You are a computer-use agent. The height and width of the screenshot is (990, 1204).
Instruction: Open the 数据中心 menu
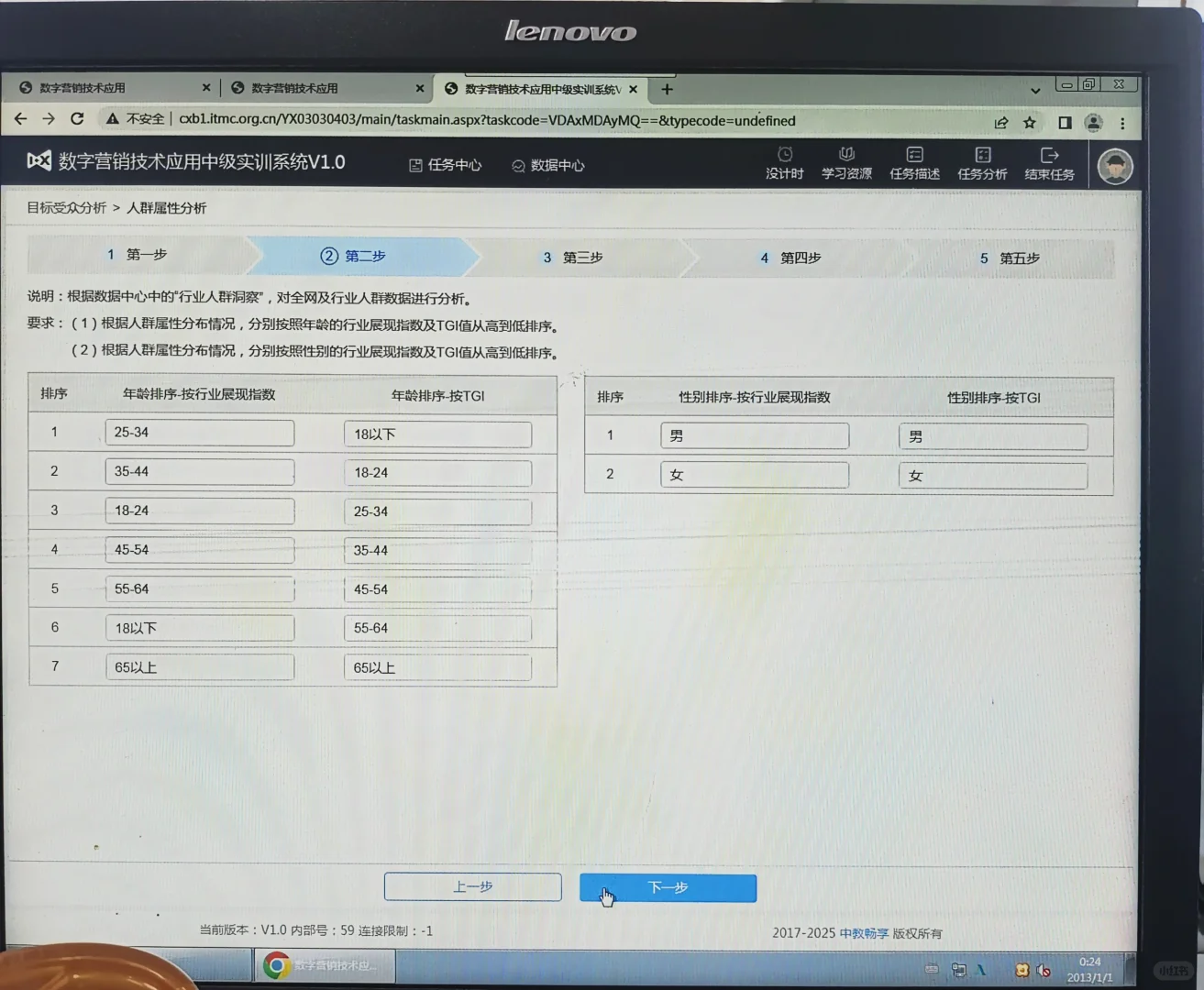tap(547, 166)
